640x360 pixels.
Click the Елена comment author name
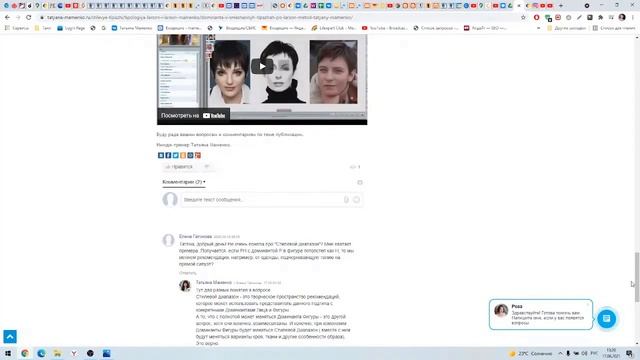point(195,236)
